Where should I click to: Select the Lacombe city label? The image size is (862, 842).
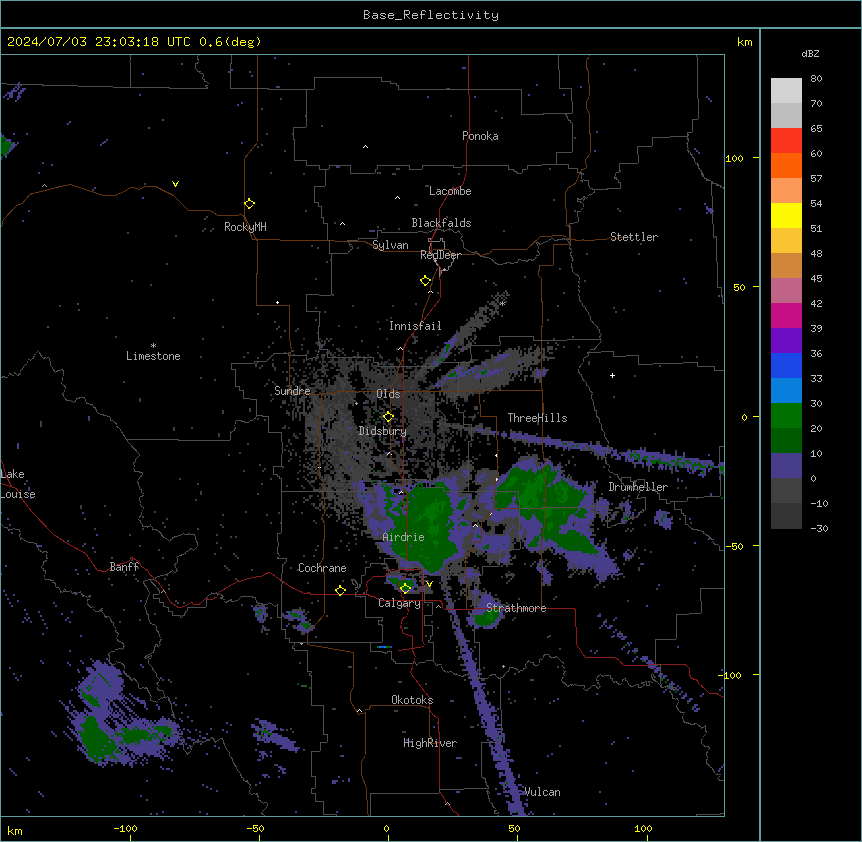(450, 191)
